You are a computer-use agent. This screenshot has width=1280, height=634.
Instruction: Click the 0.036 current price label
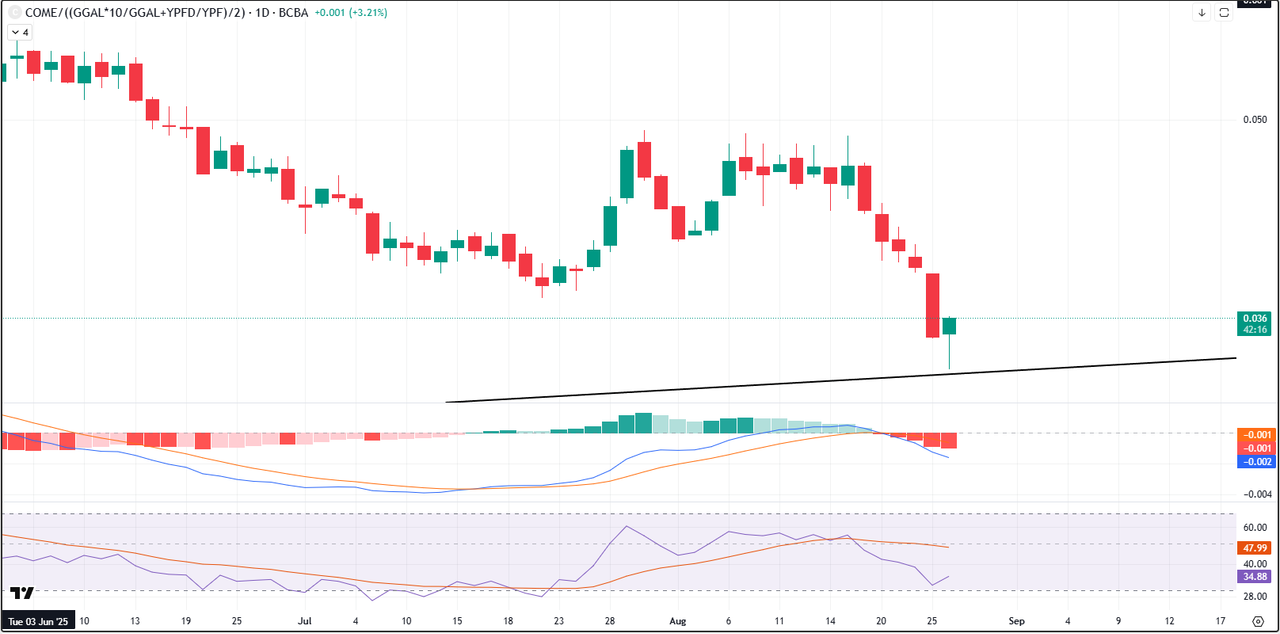[1257, 318]
